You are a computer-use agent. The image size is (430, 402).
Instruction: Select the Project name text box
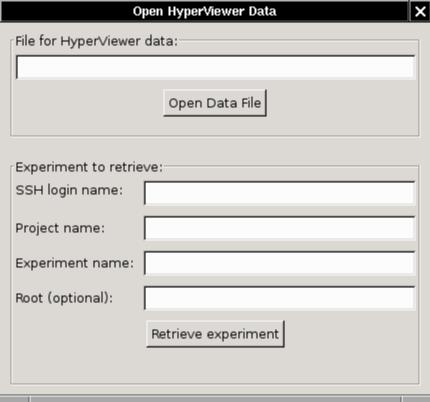[280, 228]
